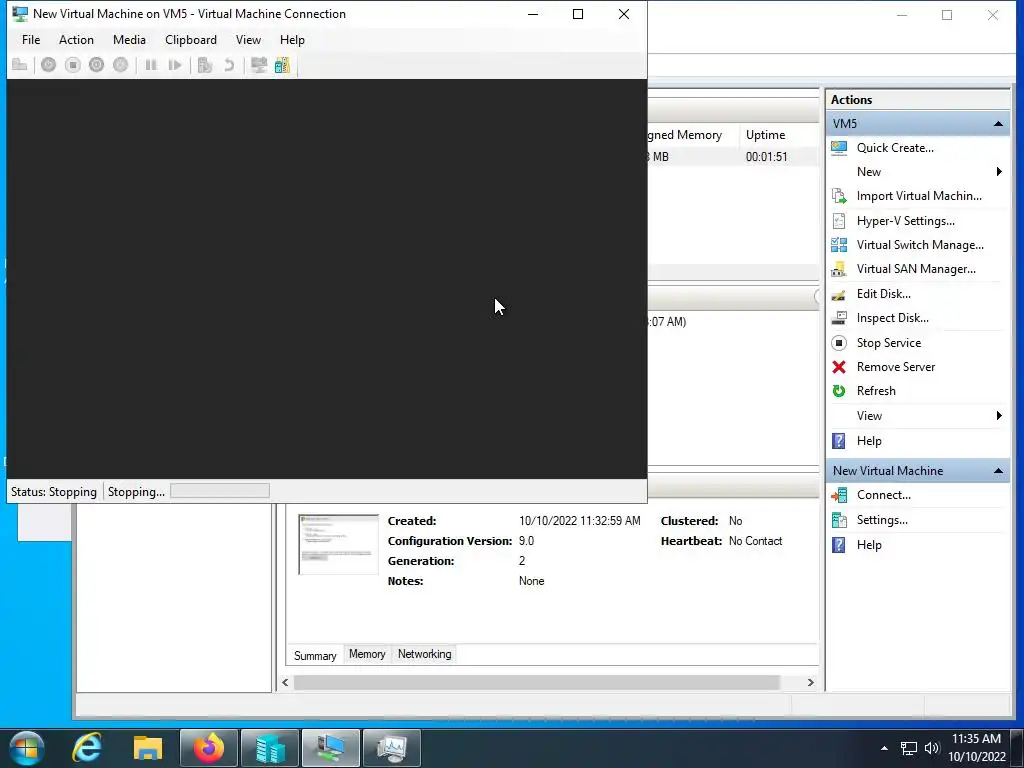Open the View menu in VM Connection
This screenshot has height=768, width=1024.
248,40
